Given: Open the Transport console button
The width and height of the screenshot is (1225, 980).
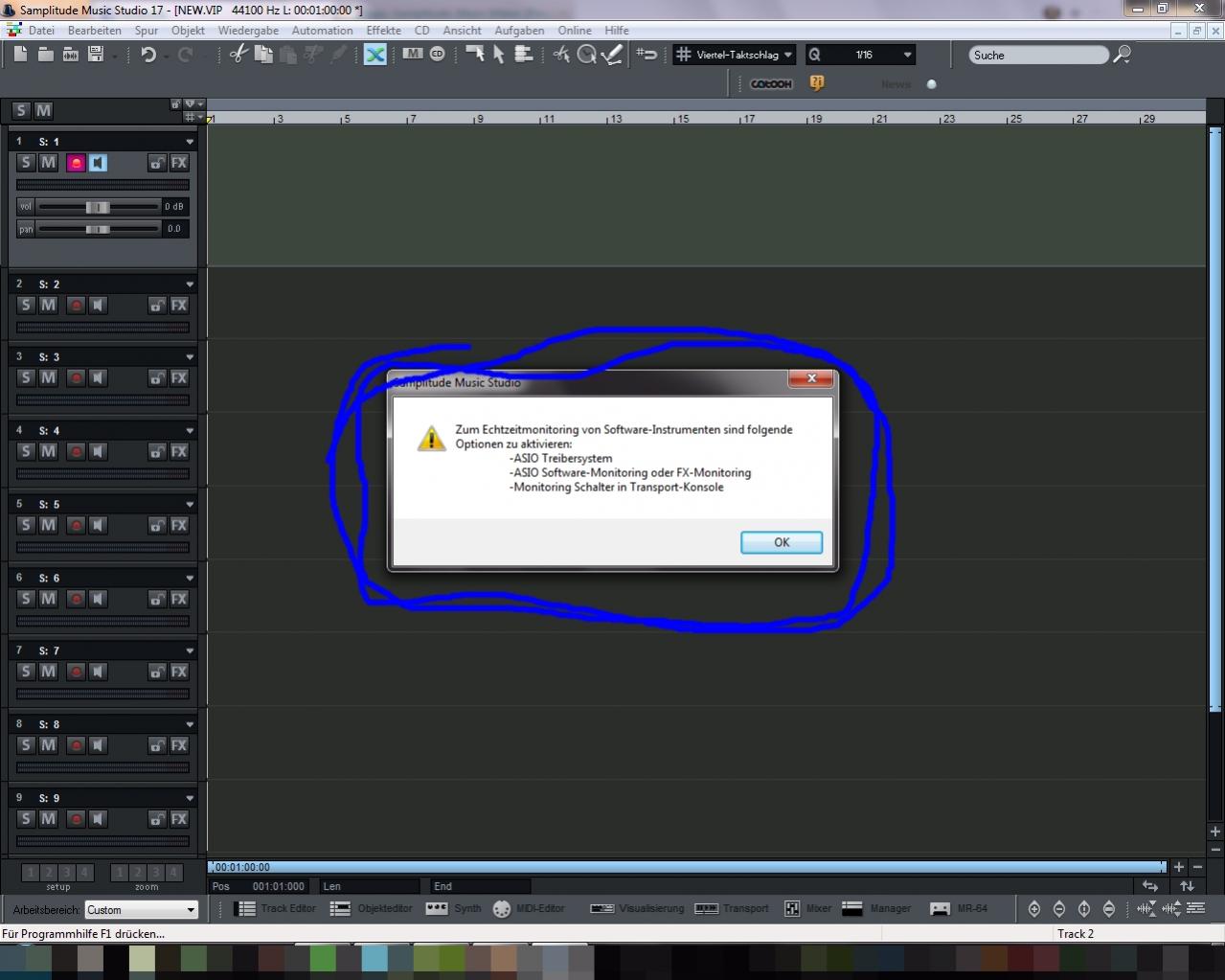Looking at the screenshot, I should tap(732, 908).
